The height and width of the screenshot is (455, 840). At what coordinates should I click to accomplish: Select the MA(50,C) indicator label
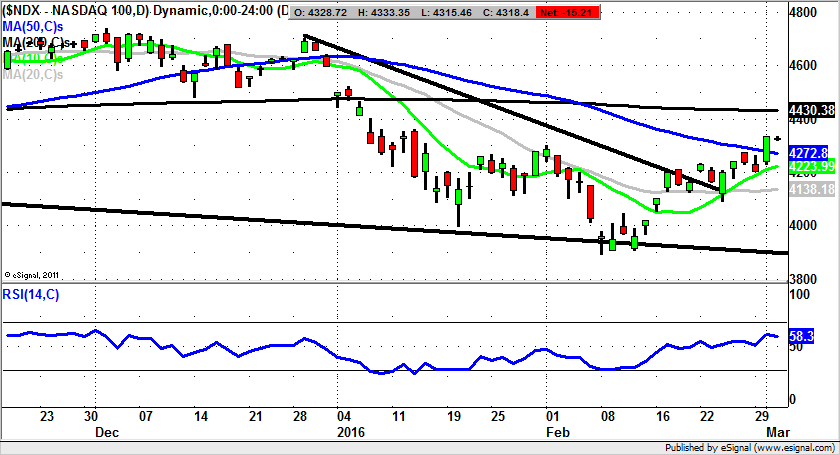pos(33,25)
